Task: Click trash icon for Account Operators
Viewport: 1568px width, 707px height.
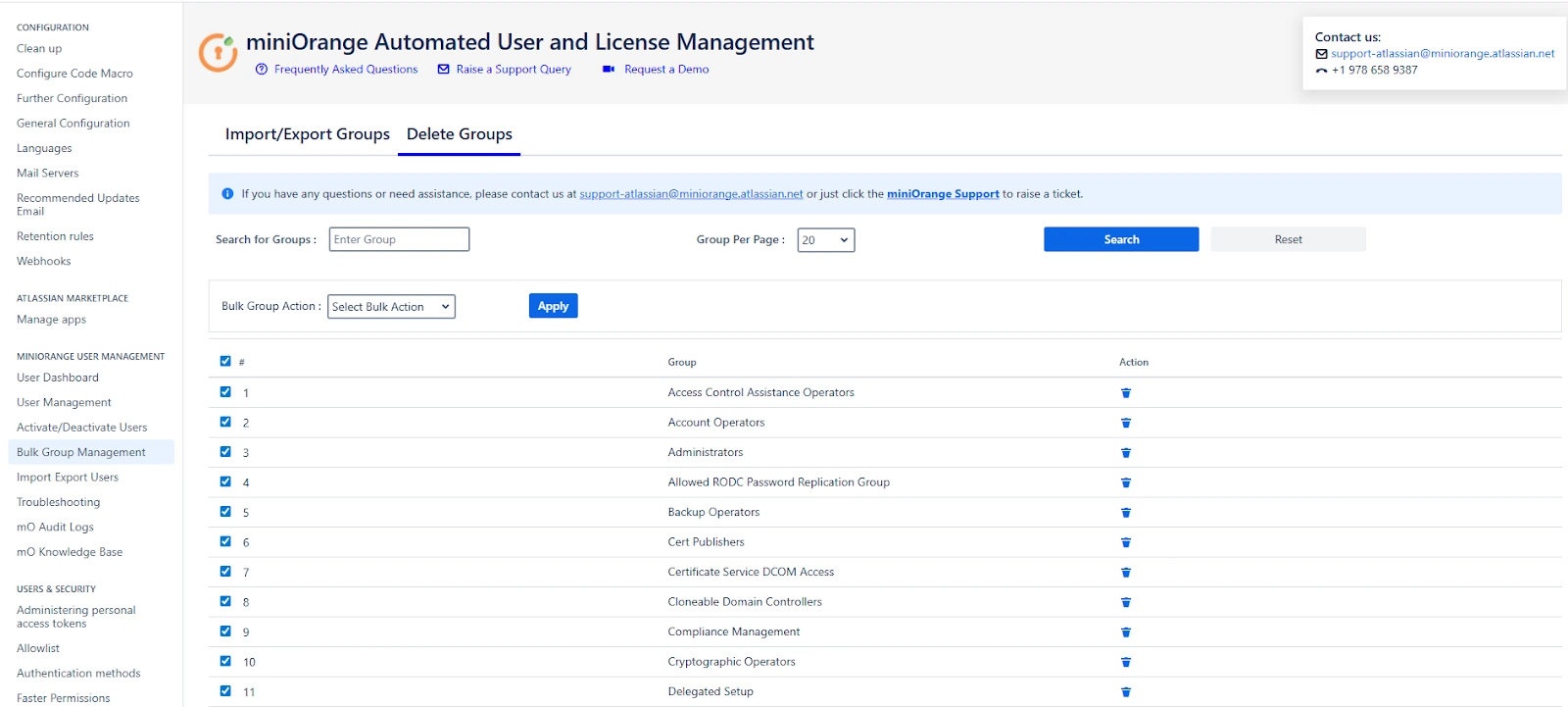Action: pyautogui.click(x=1126, y=423)
